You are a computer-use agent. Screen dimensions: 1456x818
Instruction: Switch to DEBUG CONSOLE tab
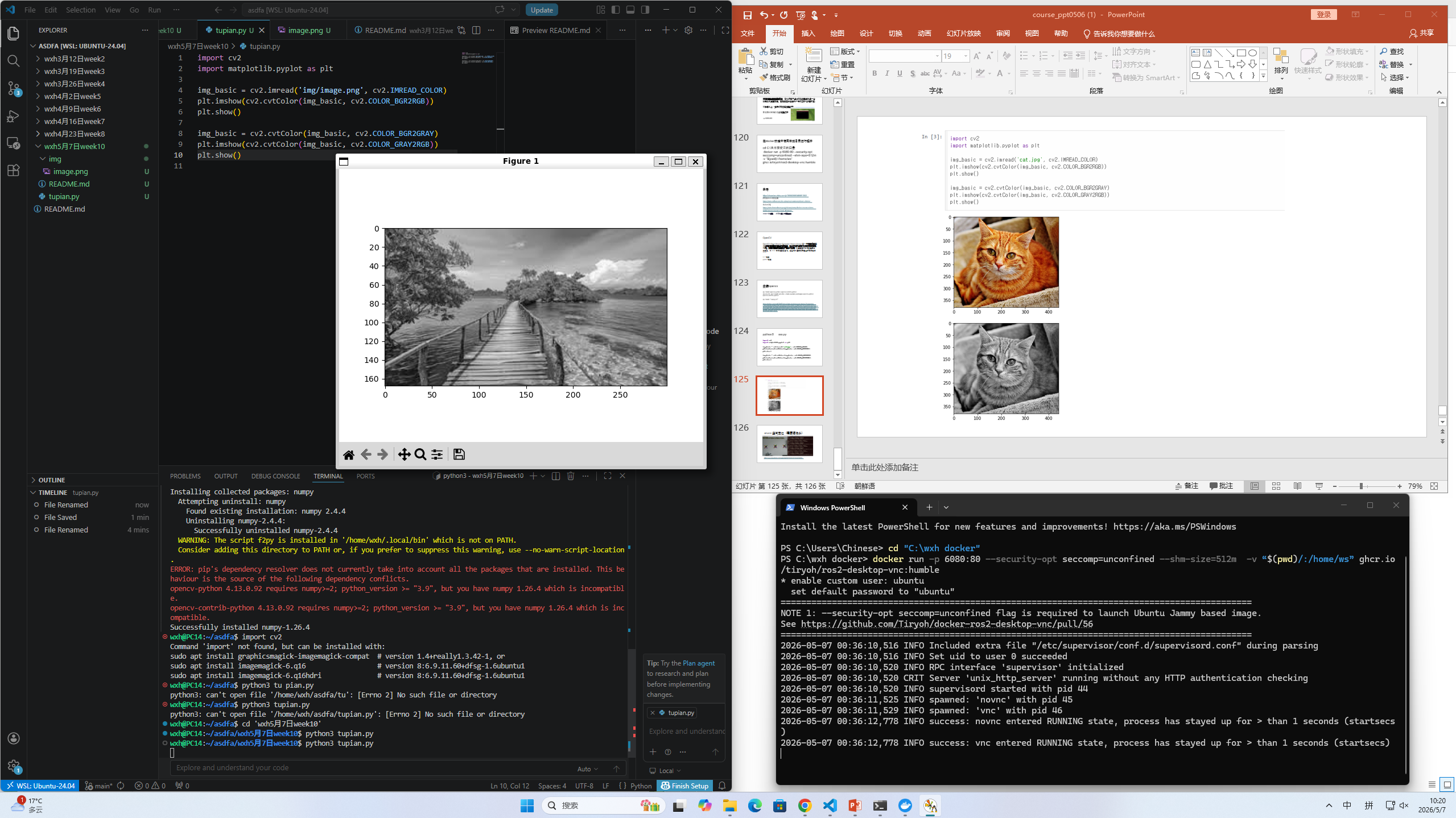coord(275,476)
